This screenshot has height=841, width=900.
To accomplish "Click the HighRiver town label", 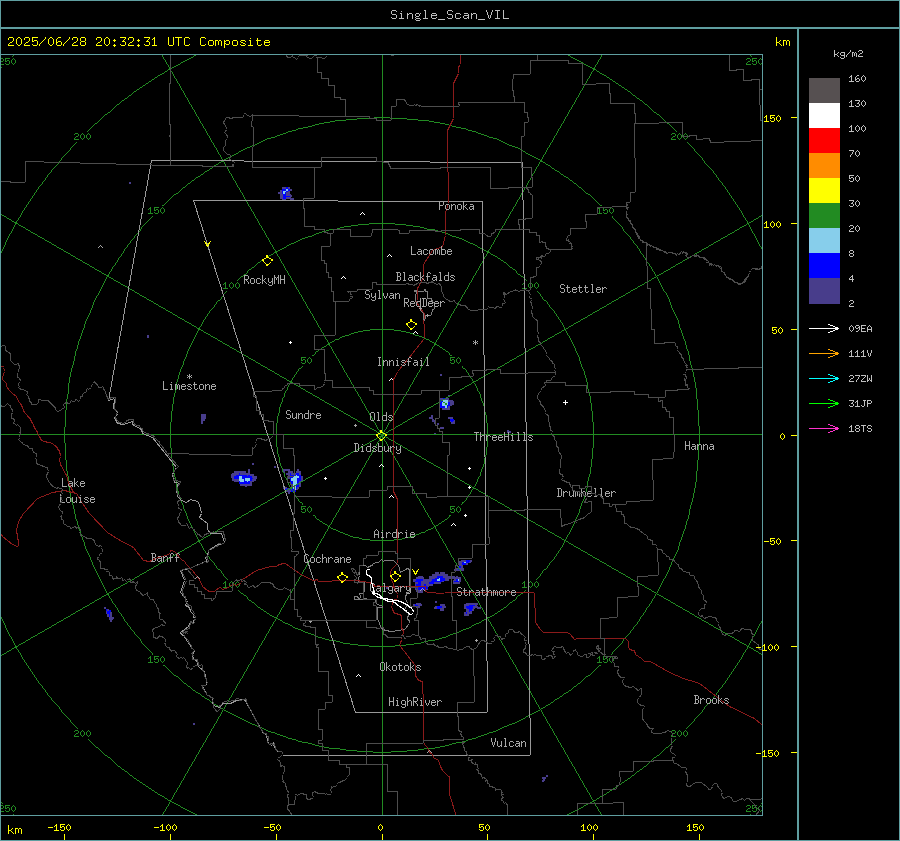I will point(414,702).
